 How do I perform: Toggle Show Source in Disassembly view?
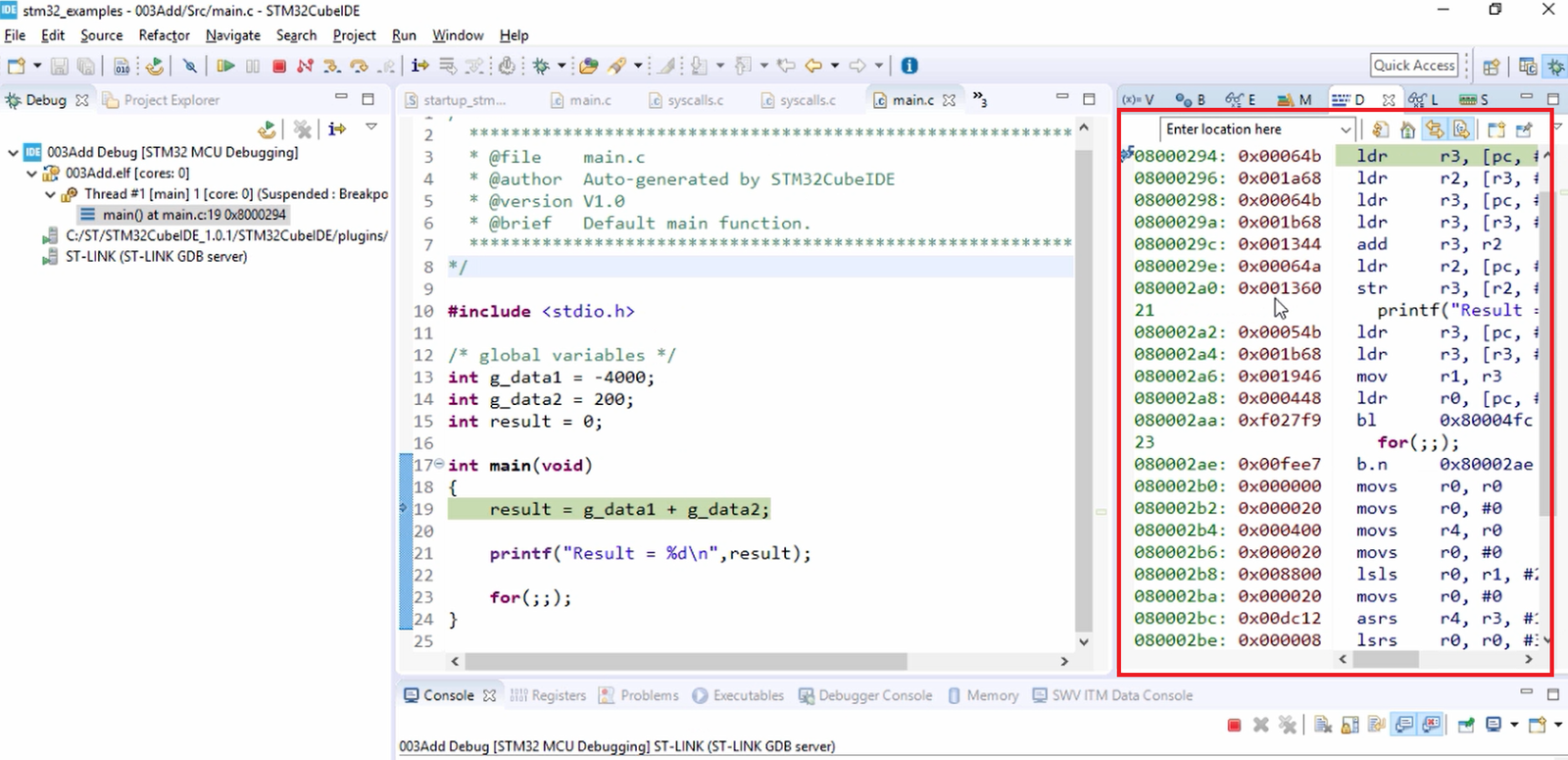[1461, 129]
